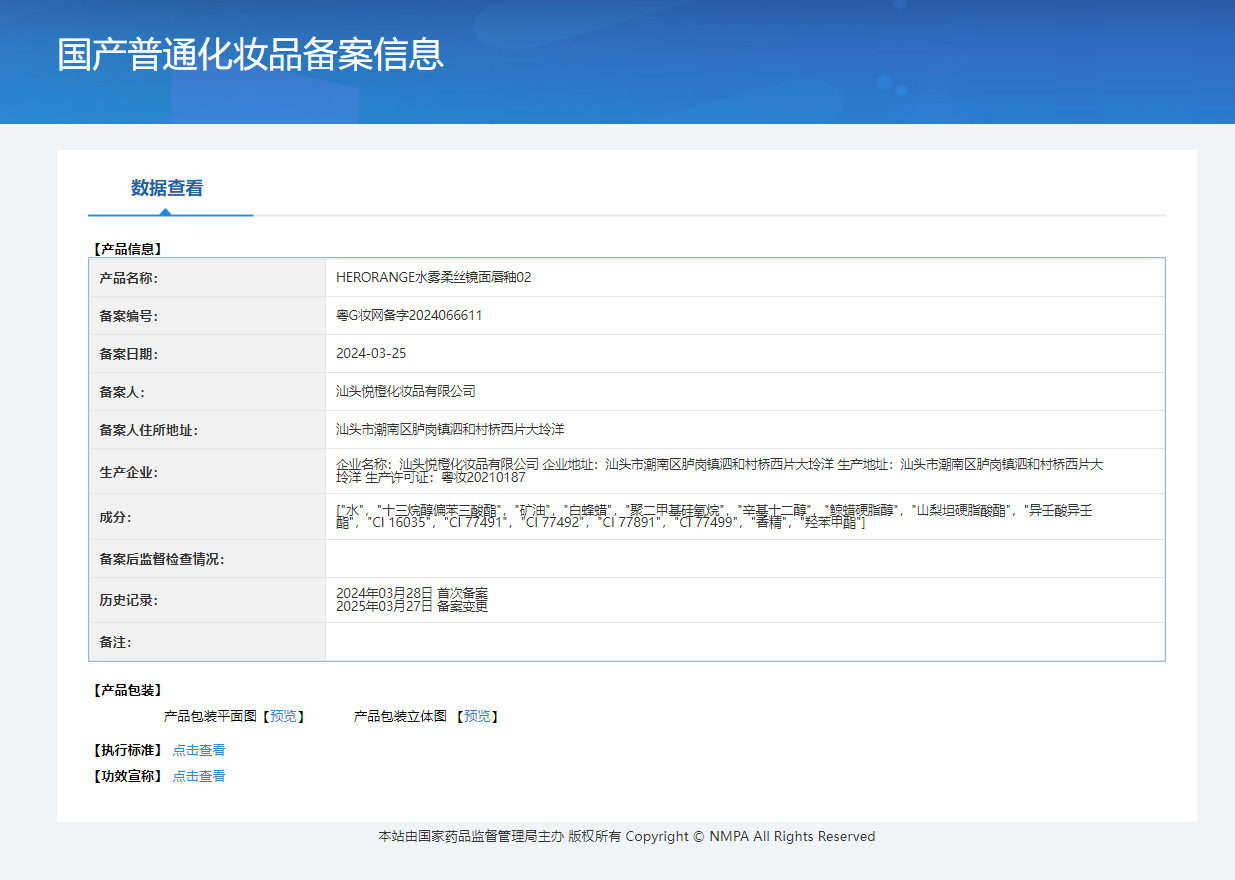
Task: Click the 粤G妆网备字2024066611 filing number
Action: [x=409, y=315]
